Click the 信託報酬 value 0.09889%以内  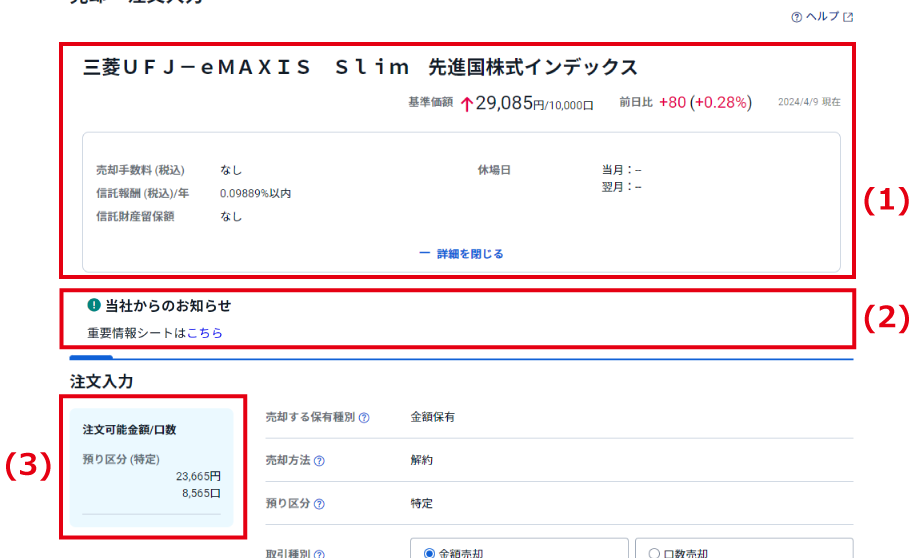(256, 193)
